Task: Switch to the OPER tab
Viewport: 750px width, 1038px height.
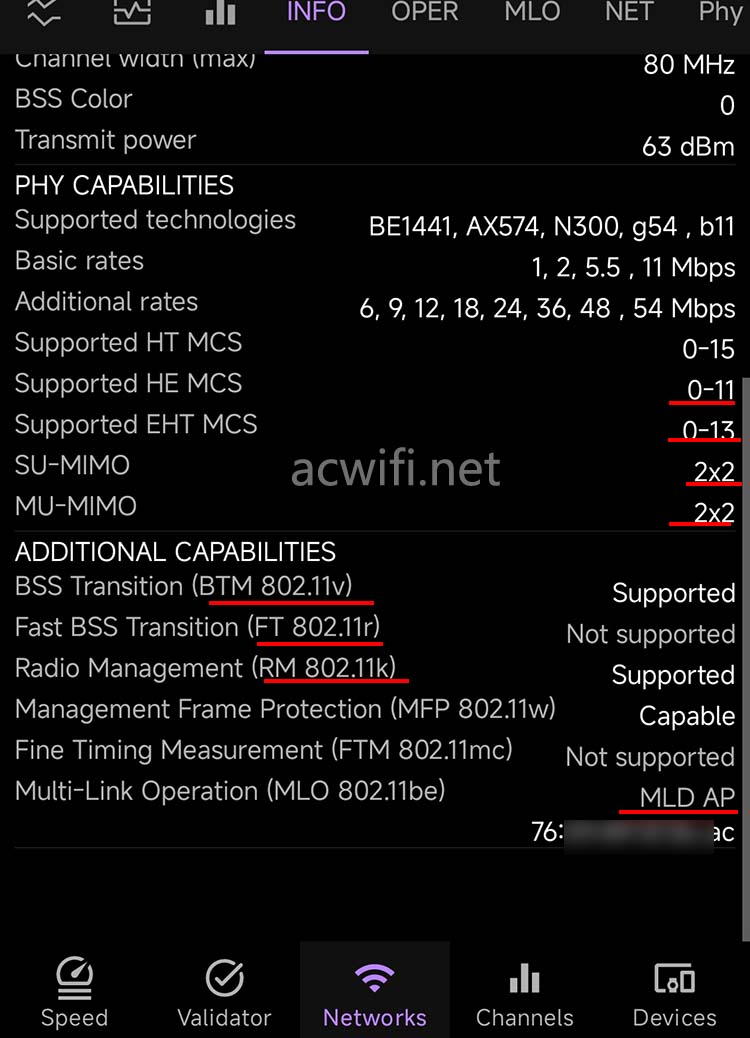Action: [x=424, y=12]
